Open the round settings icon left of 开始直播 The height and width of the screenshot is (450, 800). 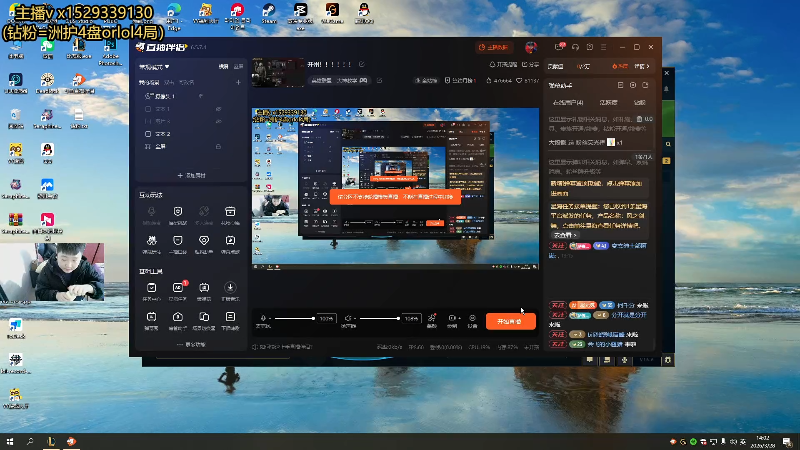coord(472,320)
